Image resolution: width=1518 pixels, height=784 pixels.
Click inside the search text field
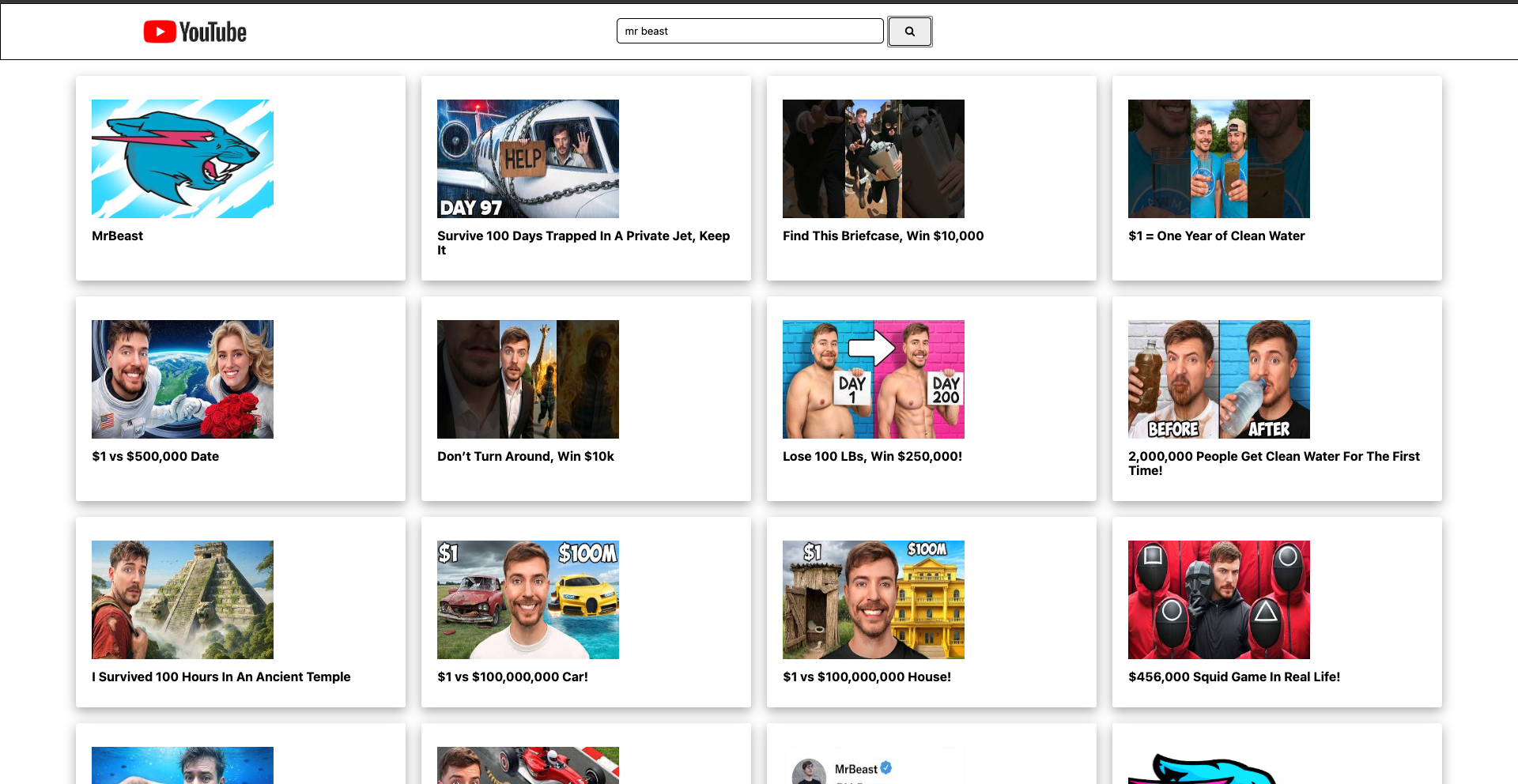tap(750, 31)
